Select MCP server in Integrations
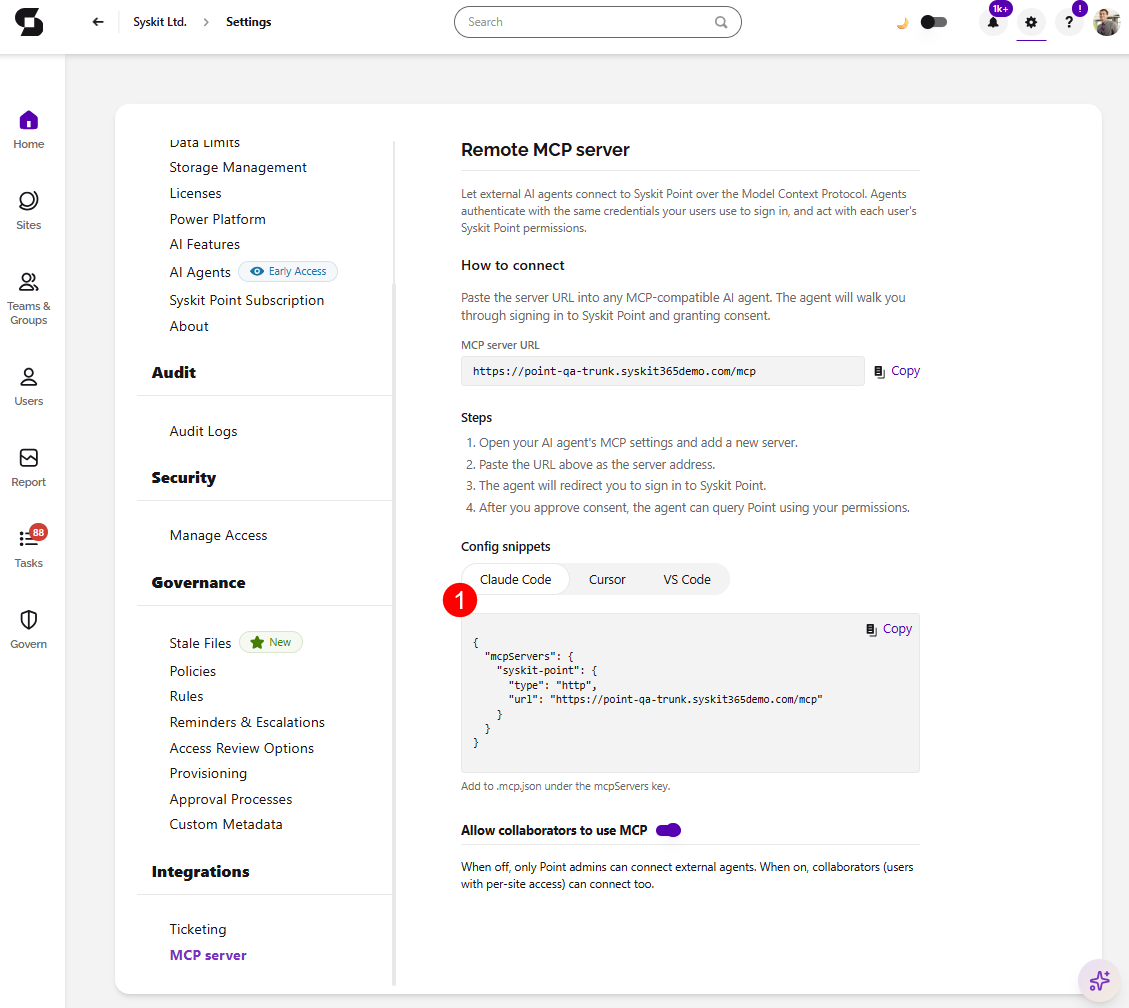The width and height of the screenshot is (1129, 1008). click(x=208, y=955)
